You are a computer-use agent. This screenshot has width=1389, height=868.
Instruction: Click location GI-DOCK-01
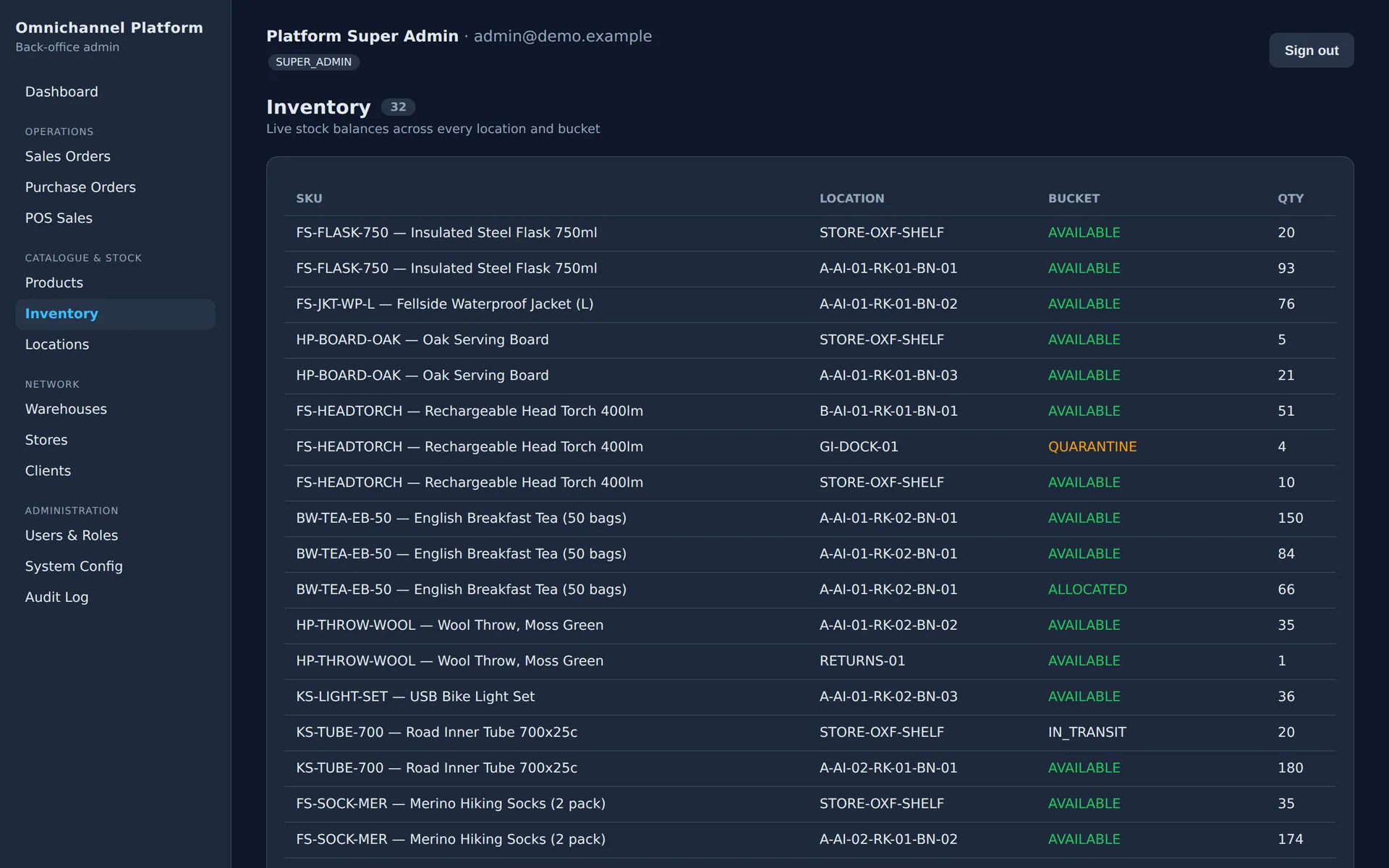click(x=859, y=447)
